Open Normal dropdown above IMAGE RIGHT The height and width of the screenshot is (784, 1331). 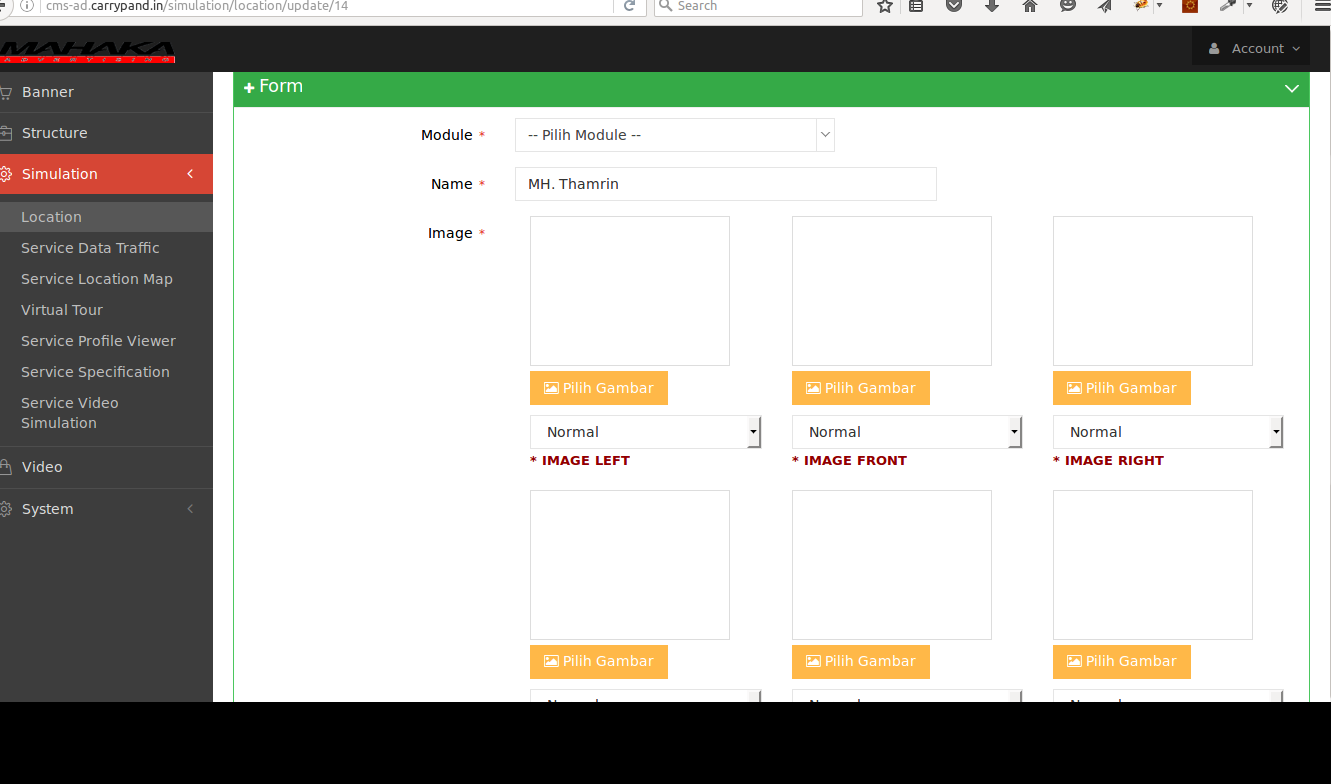tap(1167, 432)
